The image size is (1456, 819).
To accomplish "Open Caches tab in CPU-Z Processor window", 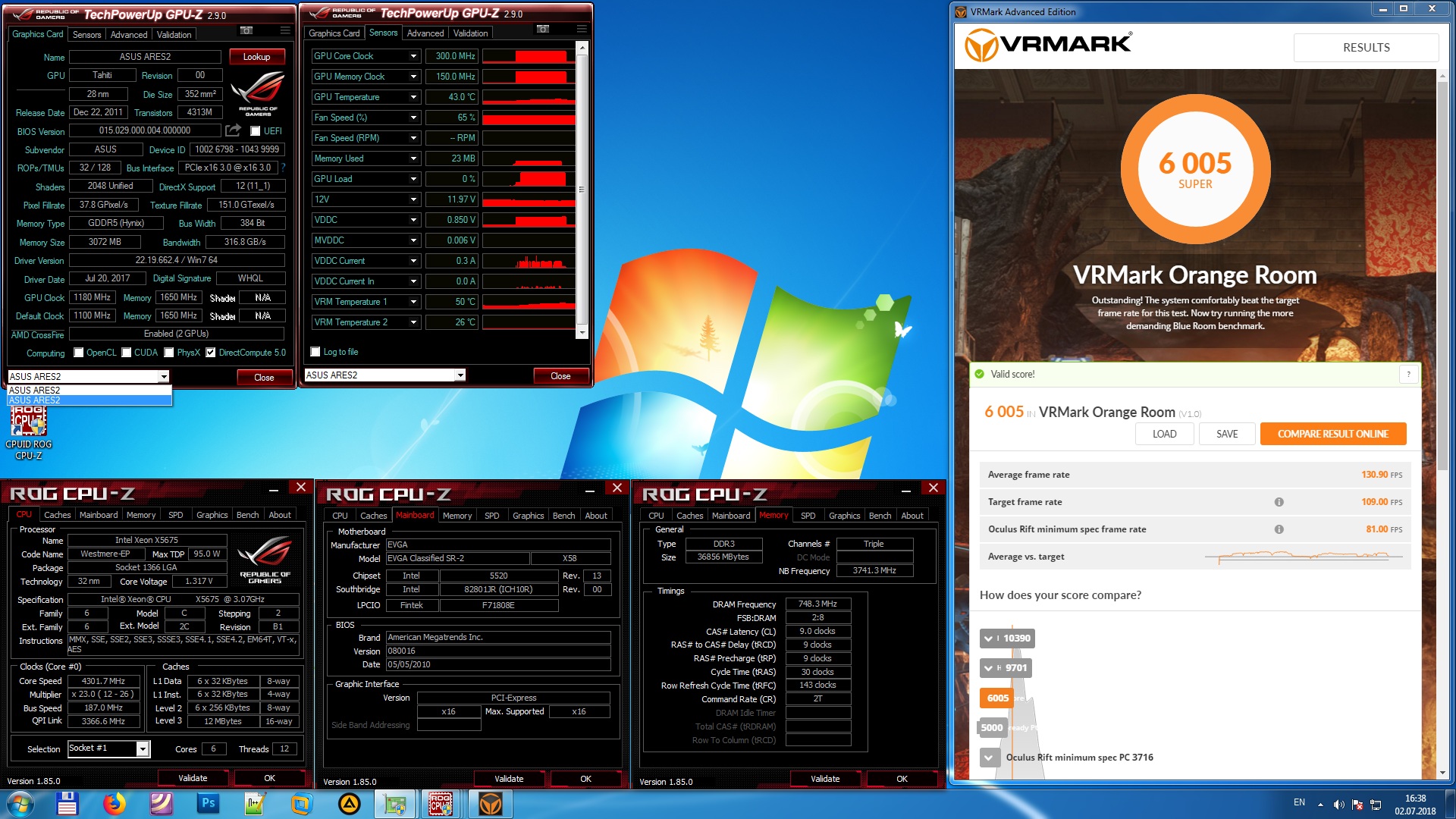I will (57, 515).
